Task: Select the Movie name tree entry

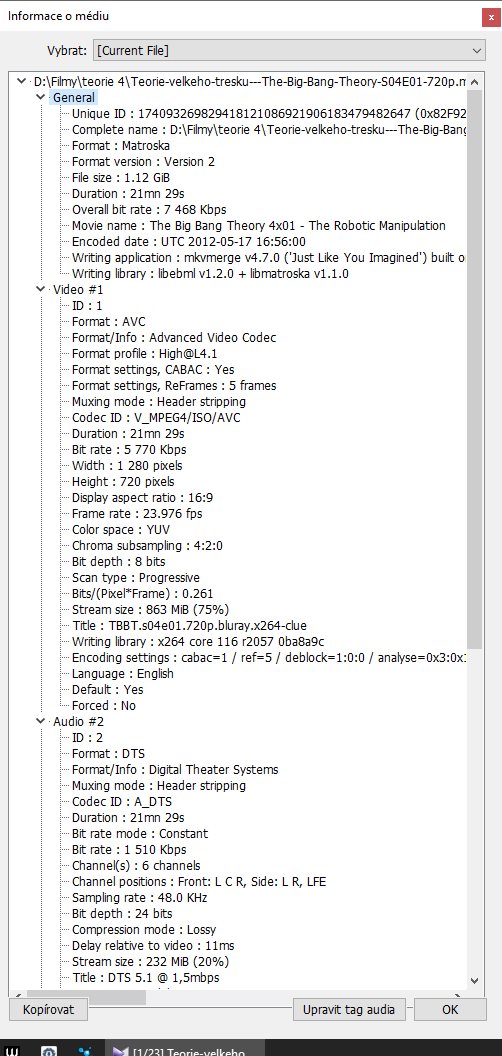Action: (259, 226)
